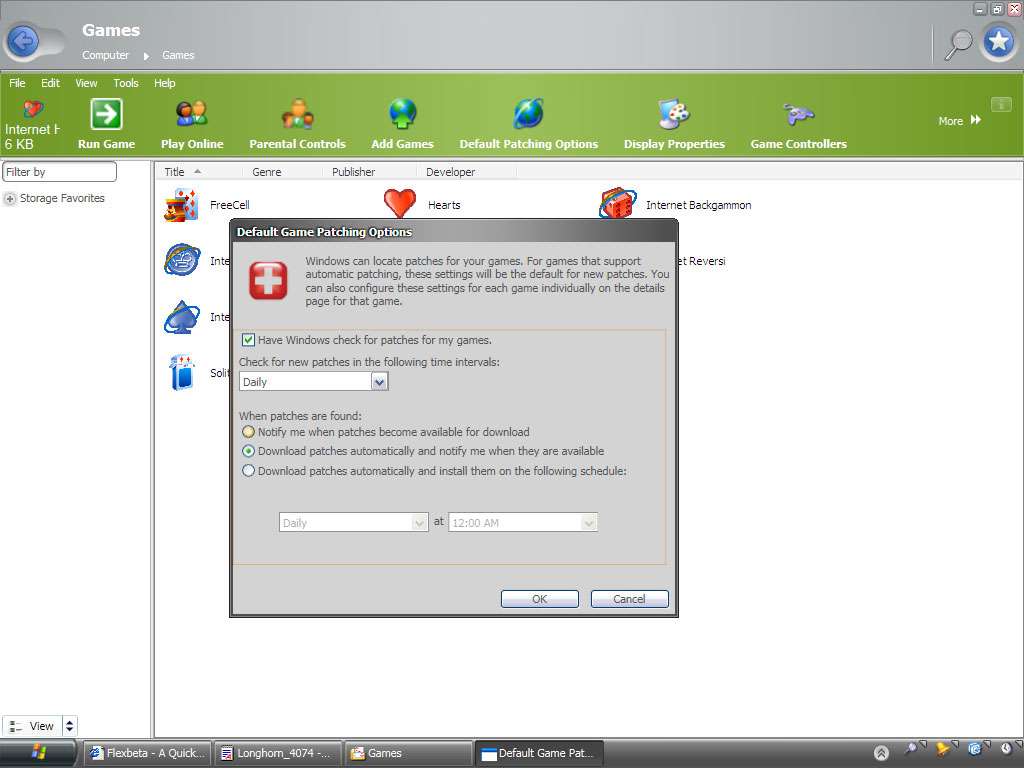This screenshot has height=768, width=1024.
Task: Click the Windows Start button
Action: [x=39, y=752]
